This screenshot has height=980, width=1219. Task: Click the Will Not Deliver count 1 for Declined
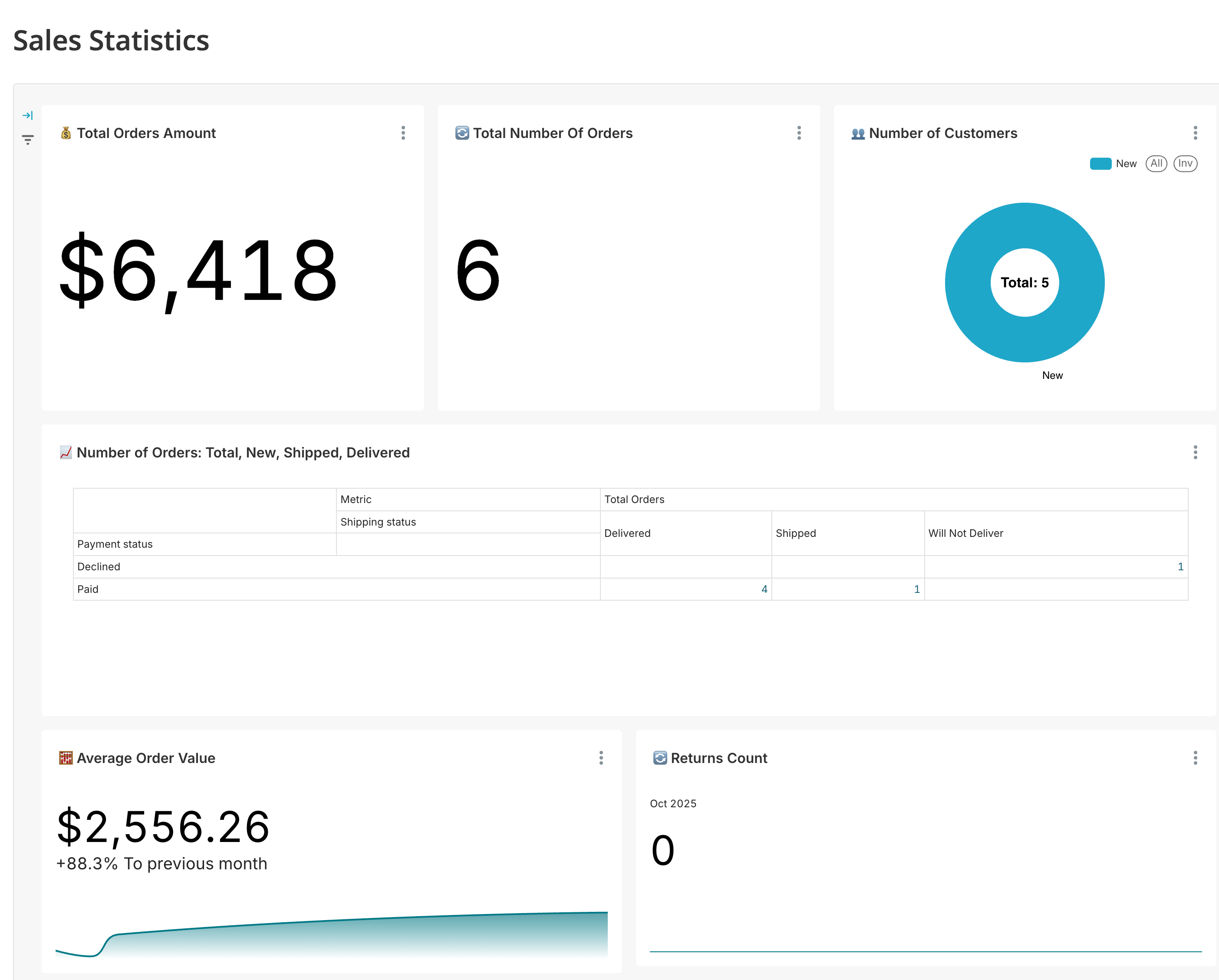pos(1180,566)
